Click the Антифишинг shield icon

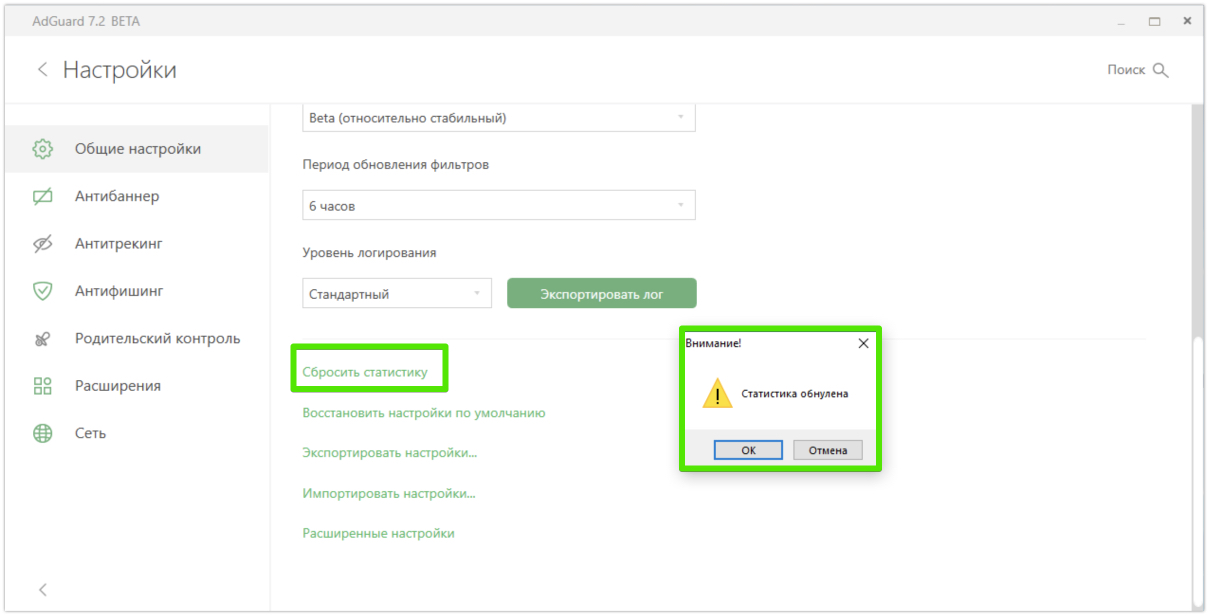tap(42, 291)
